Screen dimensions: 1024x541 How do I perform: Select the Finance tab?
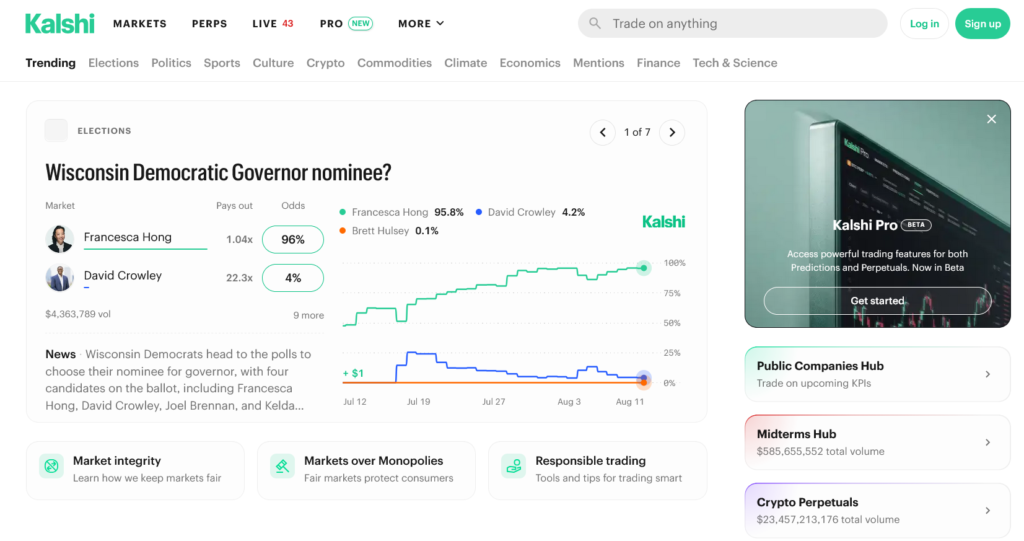[x=658, y=63]
